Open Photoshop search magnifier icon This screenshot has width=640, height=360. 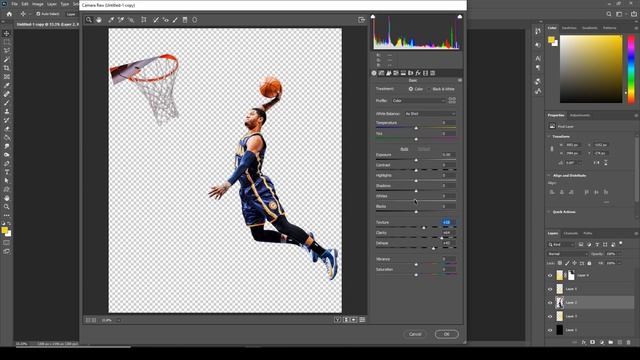click(x=609, y=14)
